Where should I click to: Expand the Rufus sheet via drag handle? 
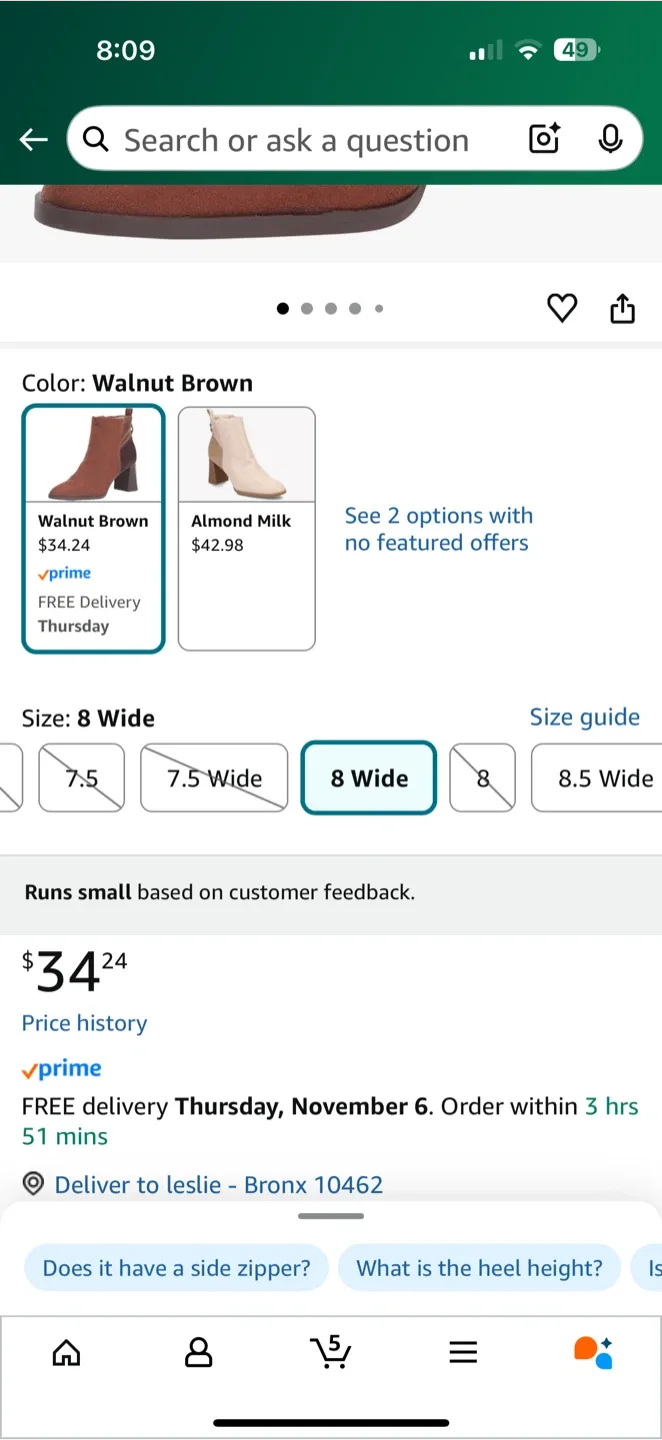[x=331, y=1216]
